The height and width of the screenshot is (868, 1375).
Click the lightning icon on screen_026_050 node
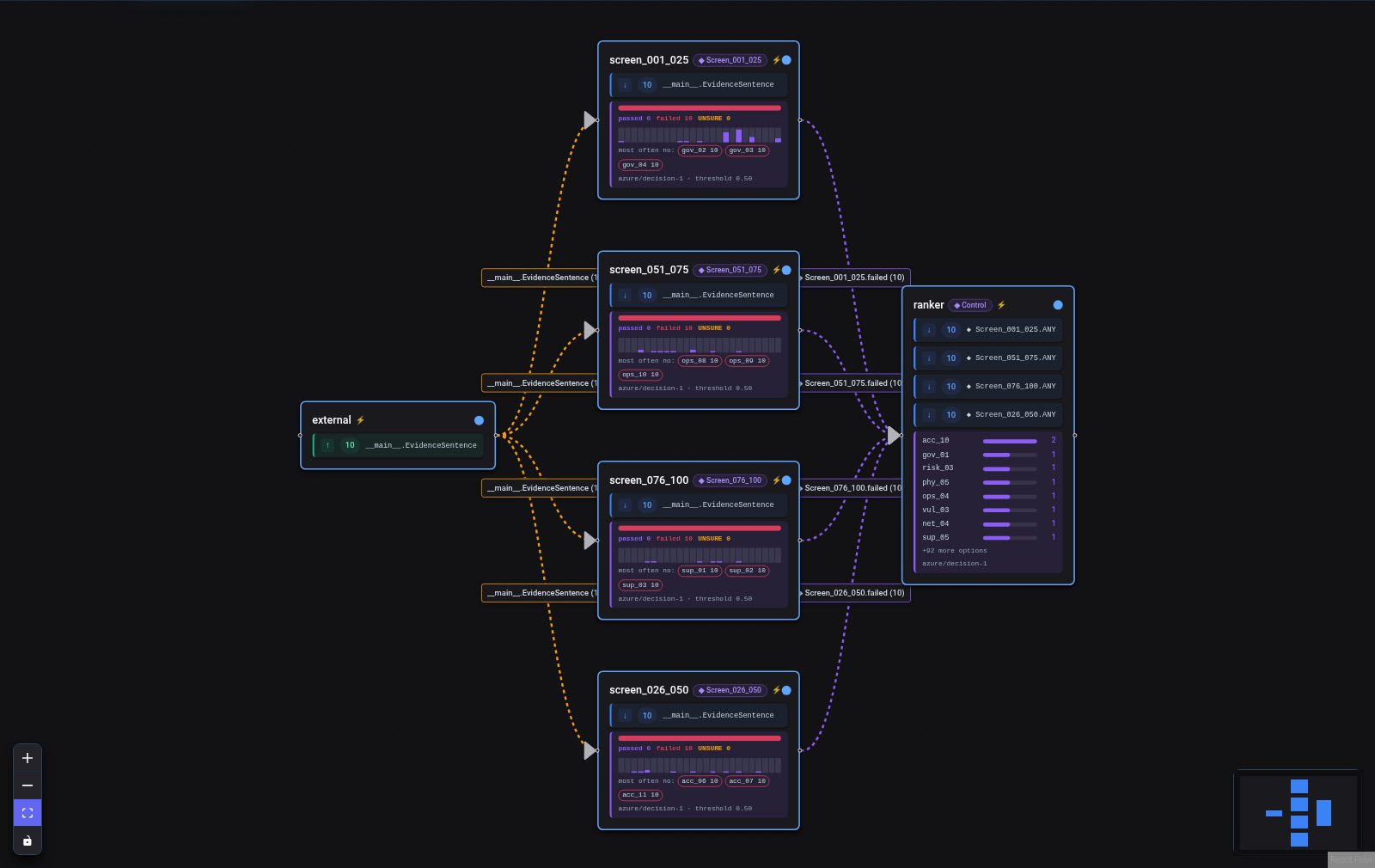click(776, 690)
